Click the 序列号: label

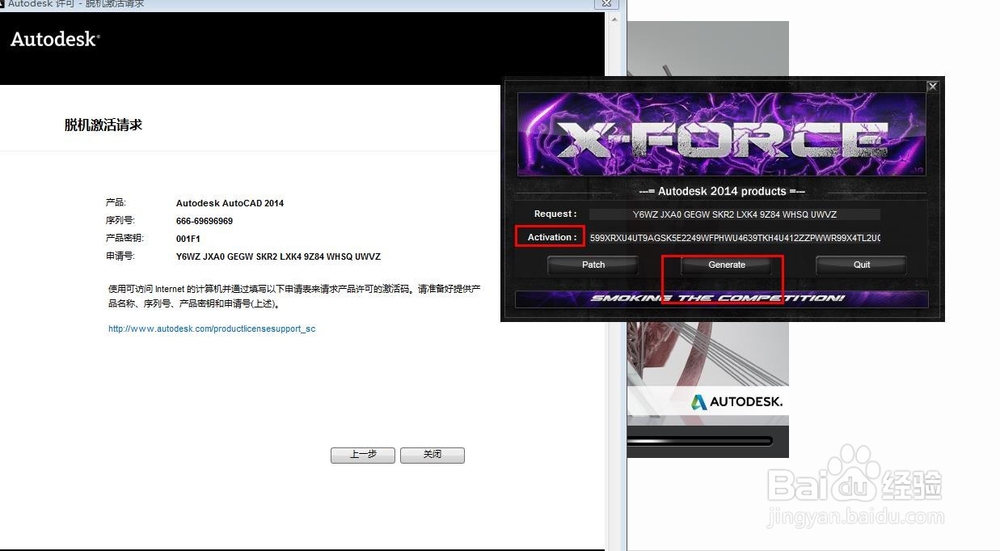[x=121, y=221]
